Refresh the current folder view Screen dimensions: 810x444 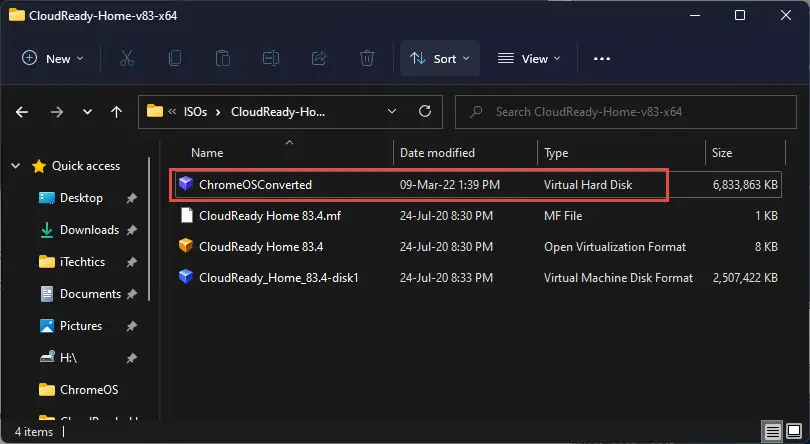[x=425, y=111]
